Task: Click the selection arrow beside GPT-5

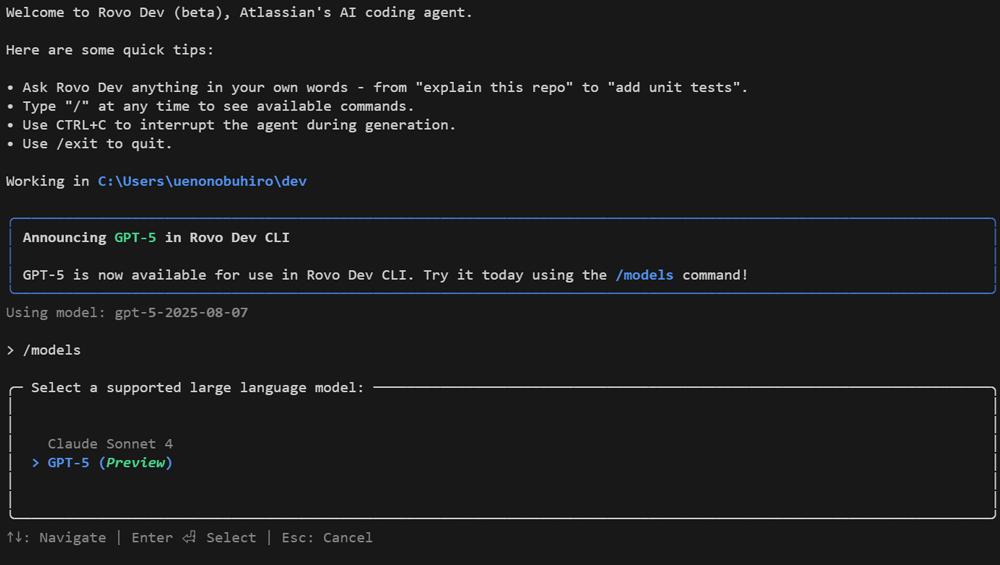Action: (x=36, y=463)
